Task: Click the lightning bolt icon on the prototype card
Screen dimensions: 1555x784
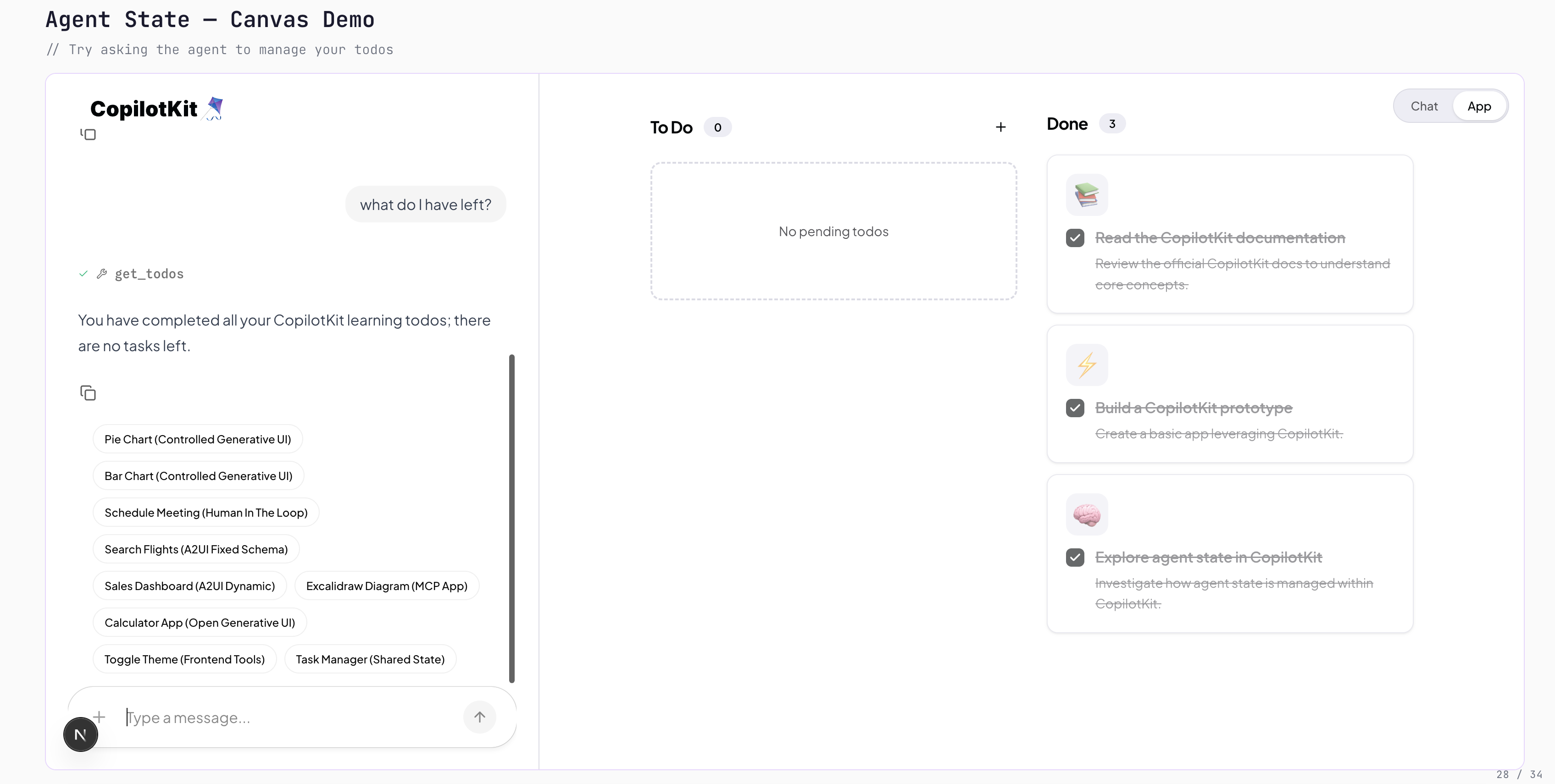Action: coord(1087,364)
